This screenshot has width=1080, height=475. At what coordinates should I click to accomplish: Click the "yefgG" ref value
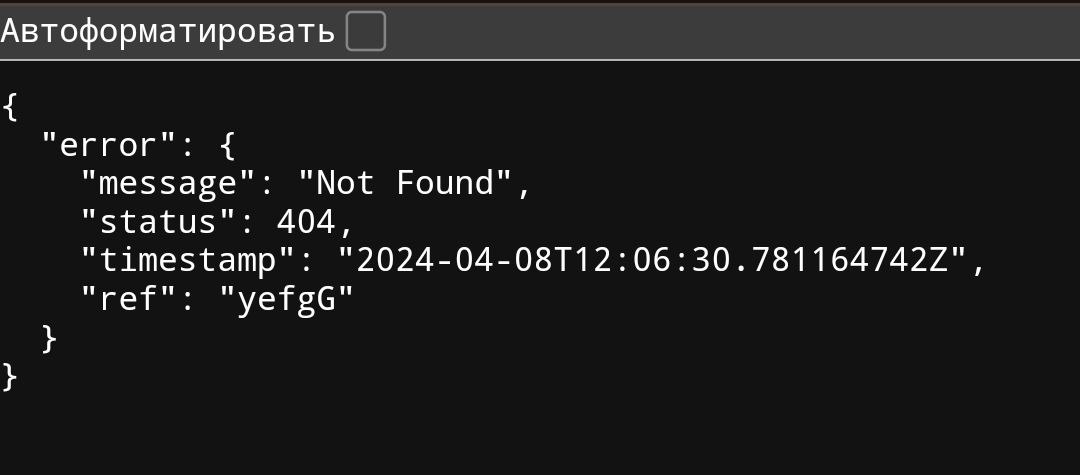287,299
